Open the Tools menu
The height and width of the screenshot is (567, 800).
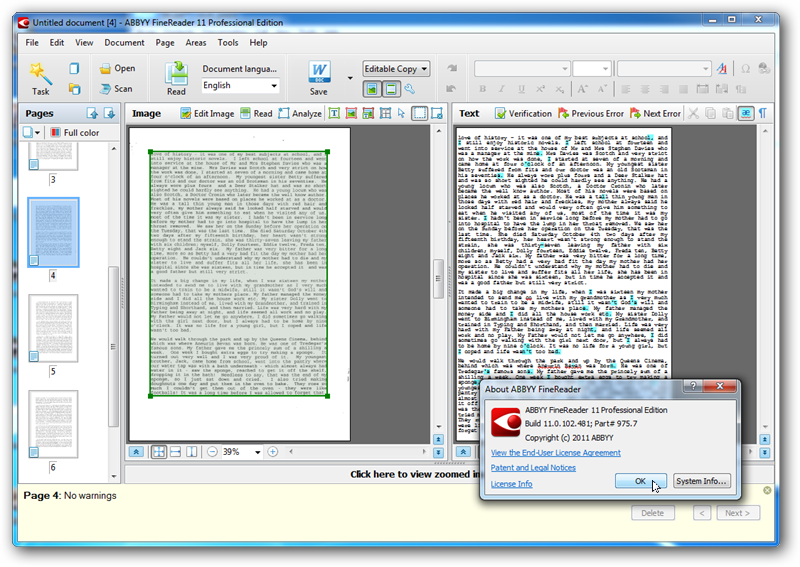[228, 43]
